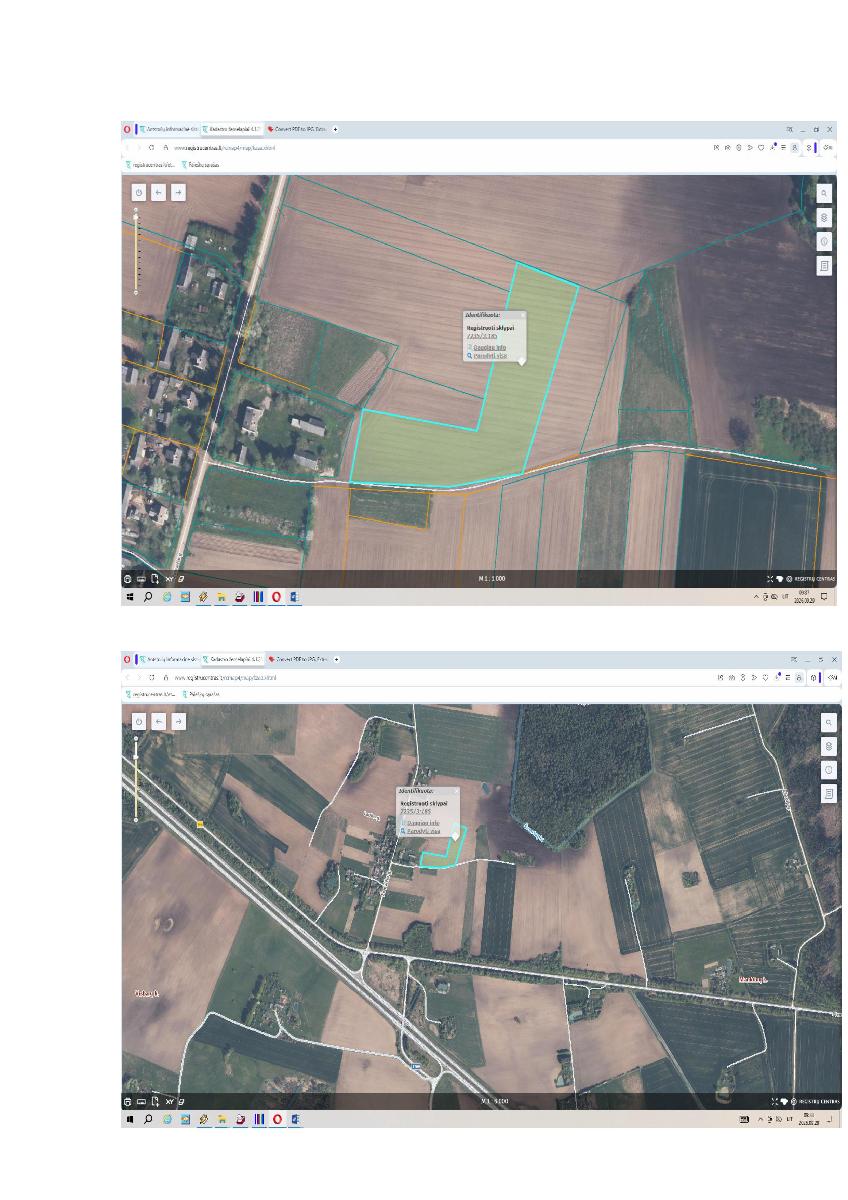Click the XY coordinates tool in upper map
This screenshot has height=1200, width=848.
(x=170, y=579)
